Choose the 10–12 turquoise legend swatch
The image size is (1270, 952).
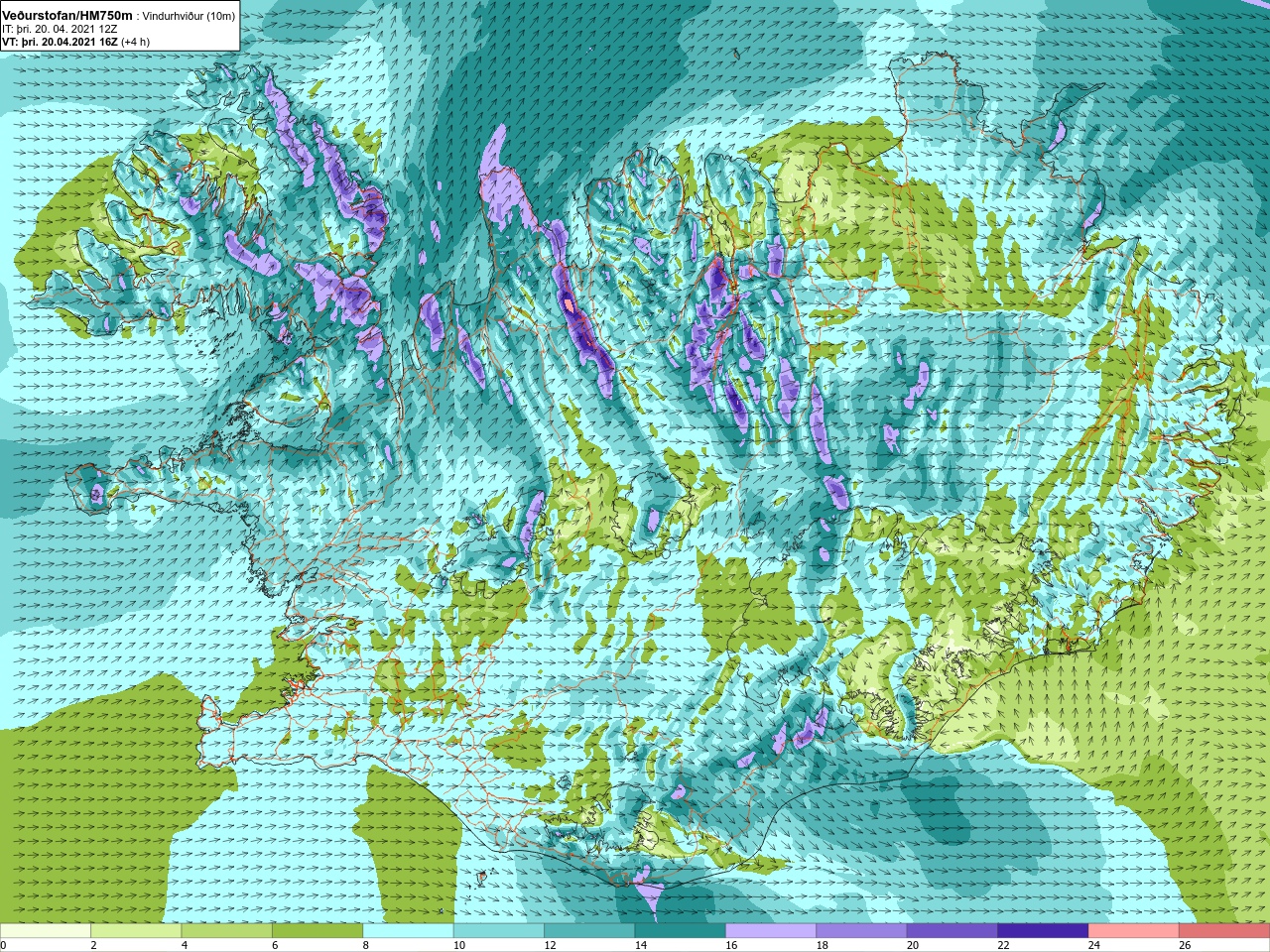pos(499,931)
